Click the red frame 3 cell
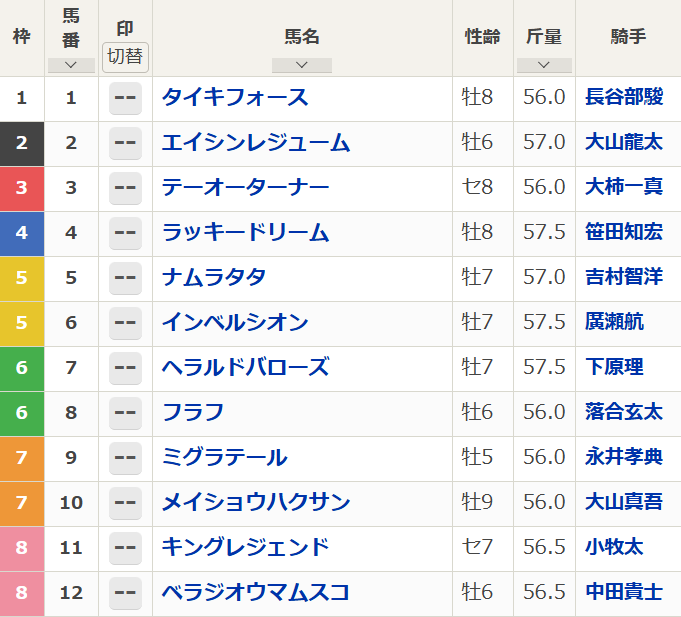Image resolution: width=681 pixels, height=617 pixels. pos(22,188)
